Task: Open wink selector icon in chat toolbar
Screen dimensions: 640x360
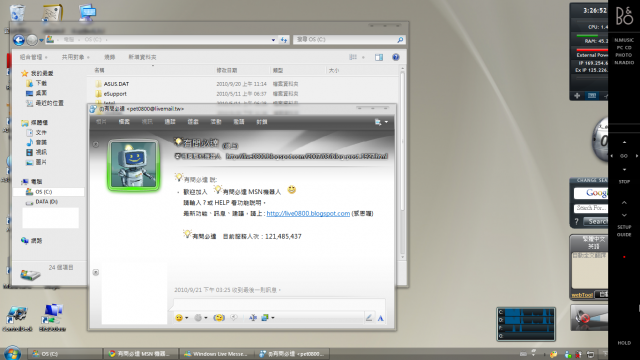Action: click(201, 318)
